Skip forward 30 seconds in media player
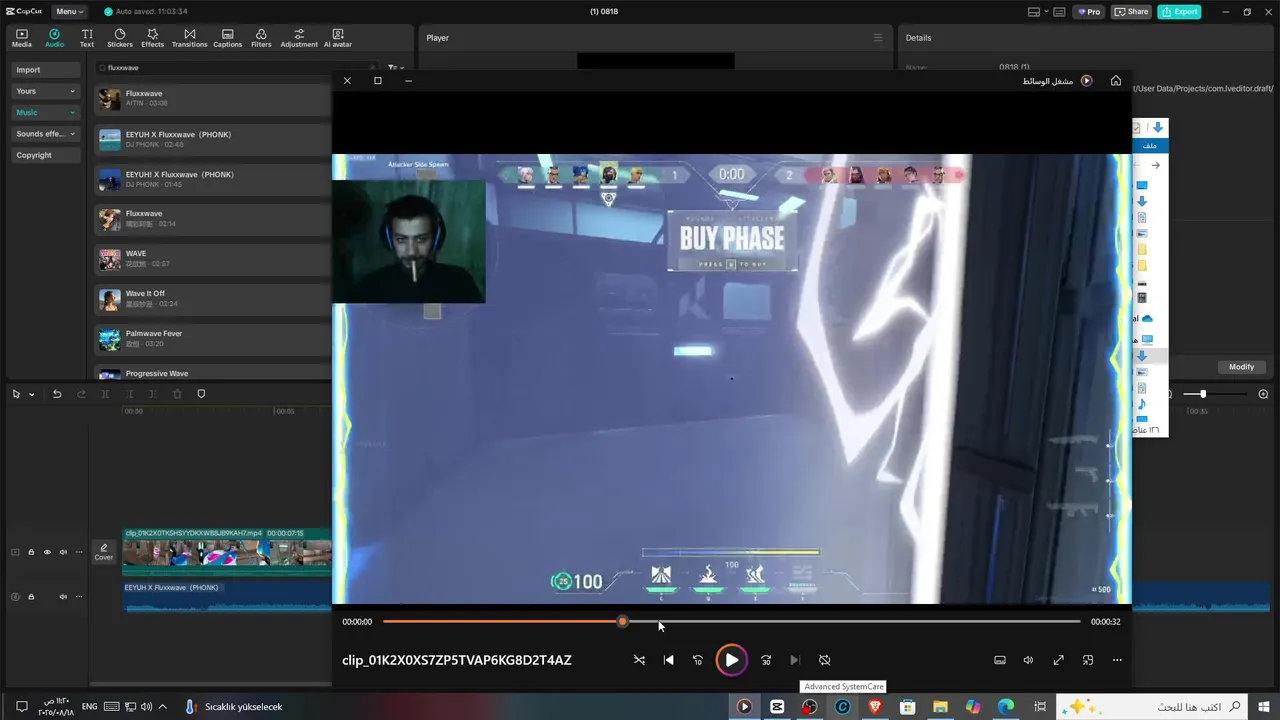Screen dimensions: 1280x720 click(766, 660)
